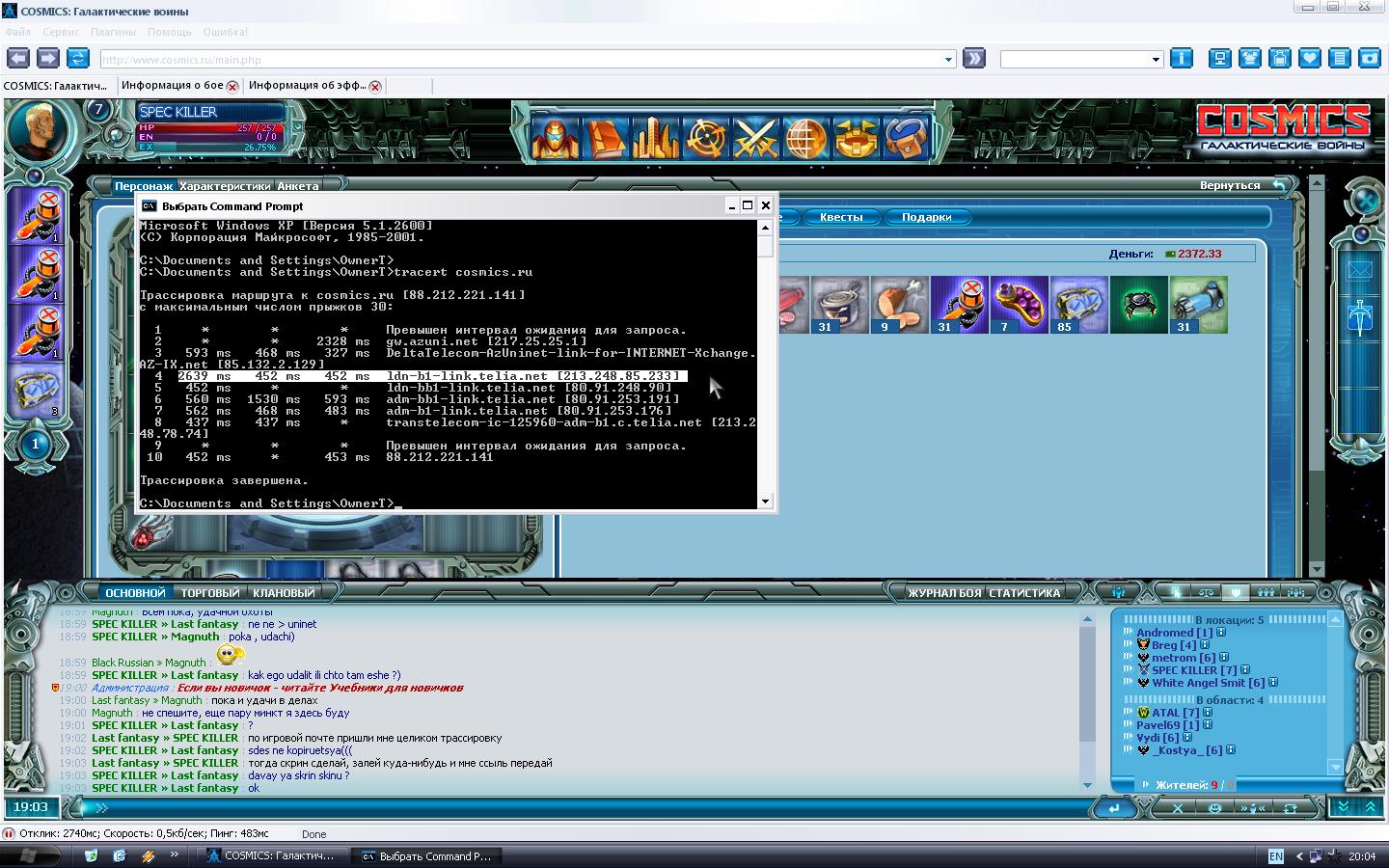Open the Плагины menu
This screenshot has width=1389, height=868.
pyautogui.click(x=114, y=32)
